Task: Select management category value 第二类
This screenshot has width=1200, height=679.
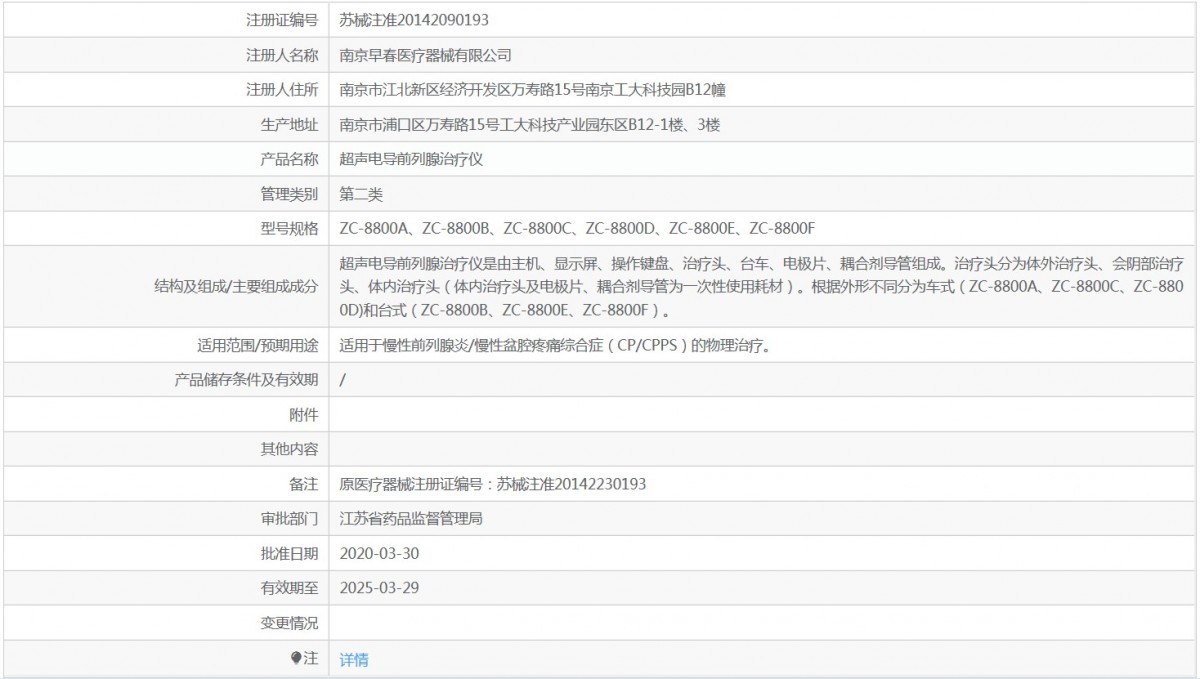Action: (361, 194)
